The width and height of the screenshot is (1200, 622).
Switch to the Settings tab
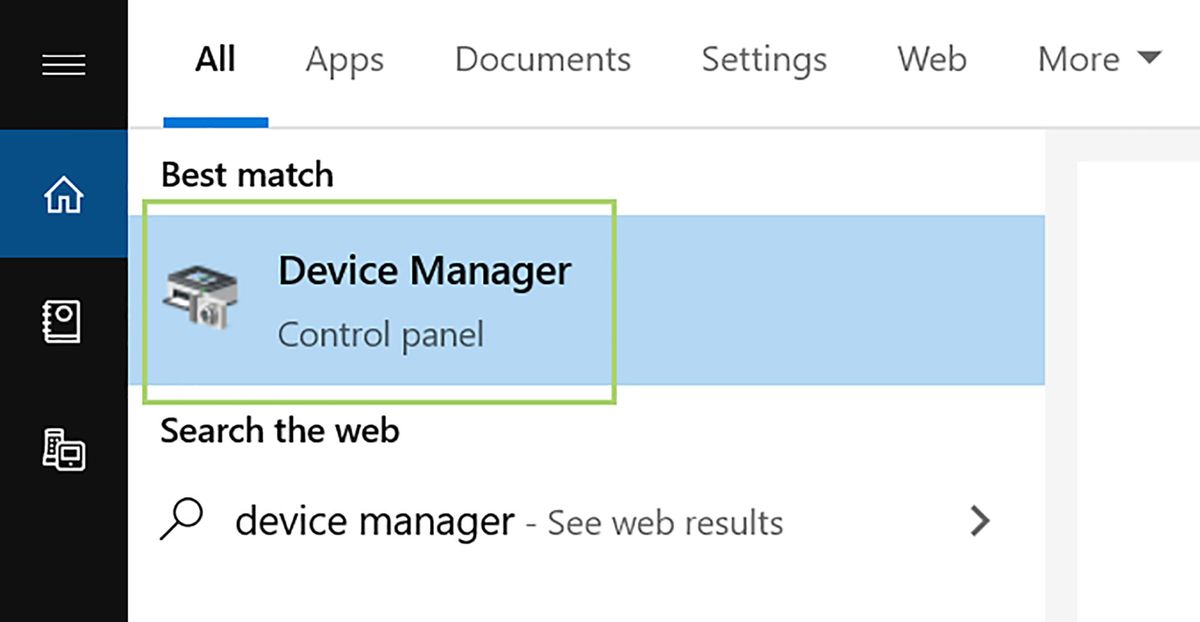pos(763,60)
